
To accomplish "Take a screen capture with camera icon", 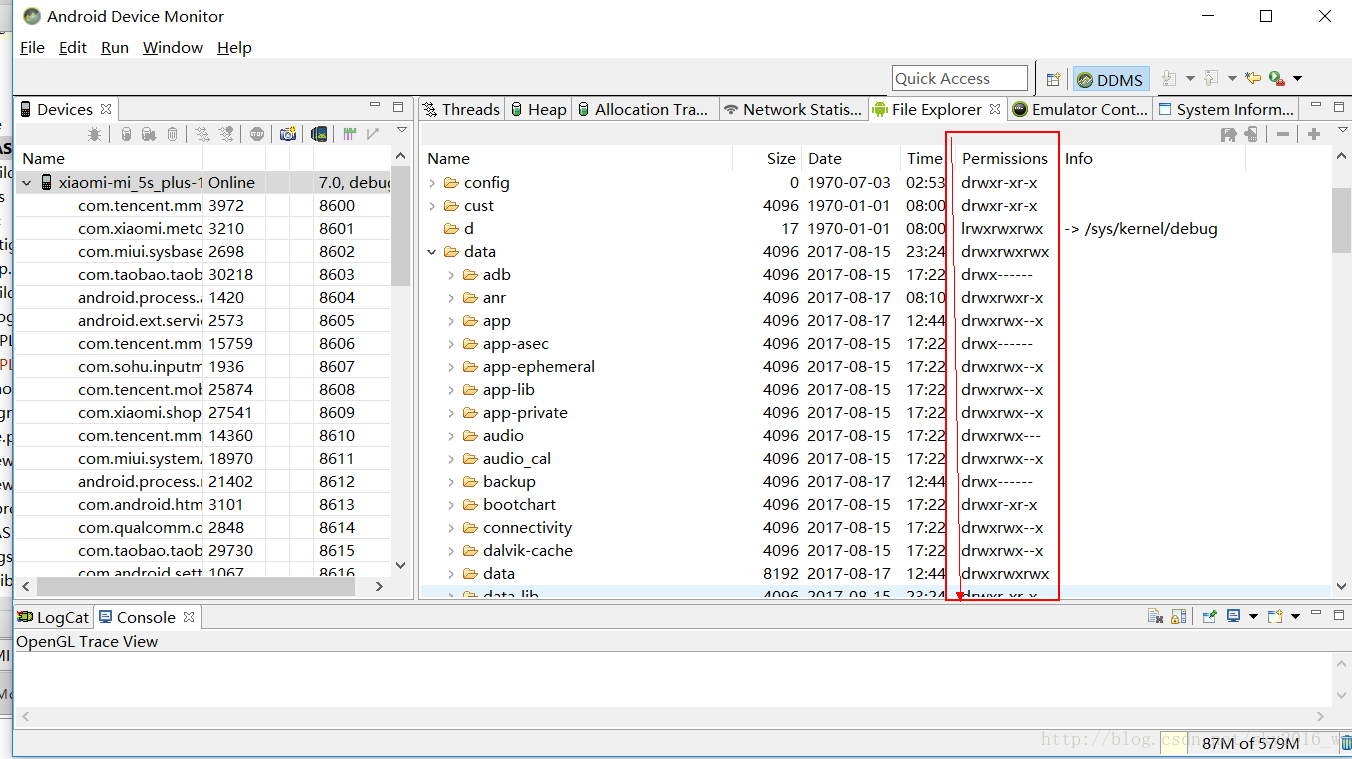I will tap(288, 134).
